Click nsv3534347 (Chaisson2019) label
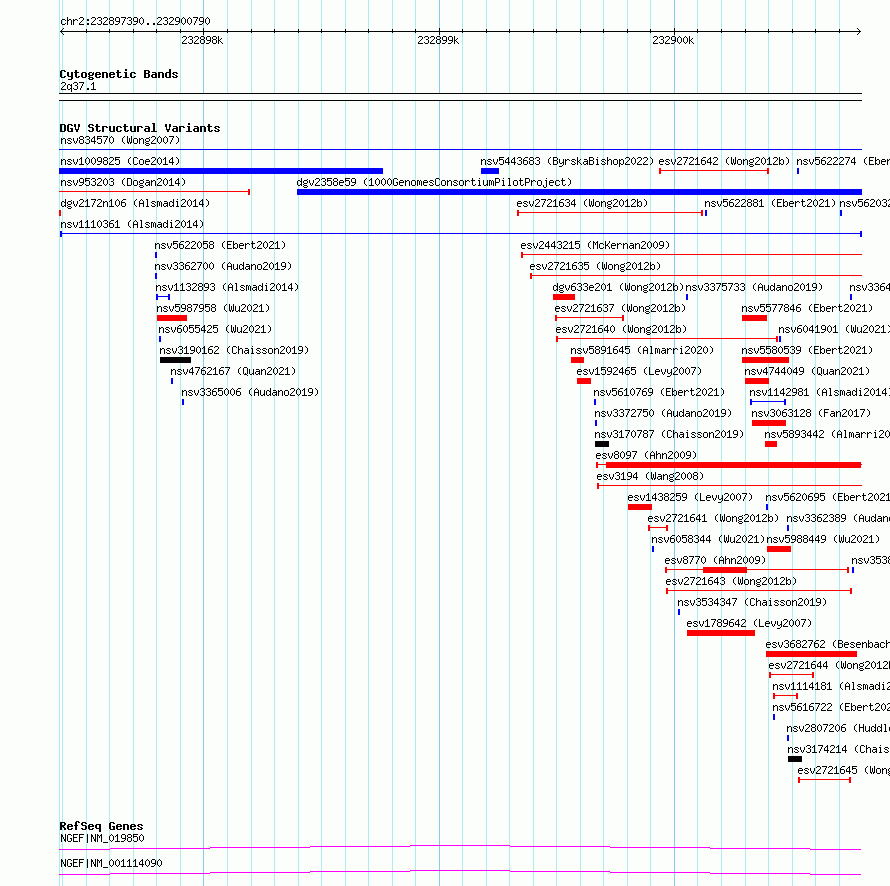Image resolution: width=890 pixels, height=886 pixels. (752, 602)
